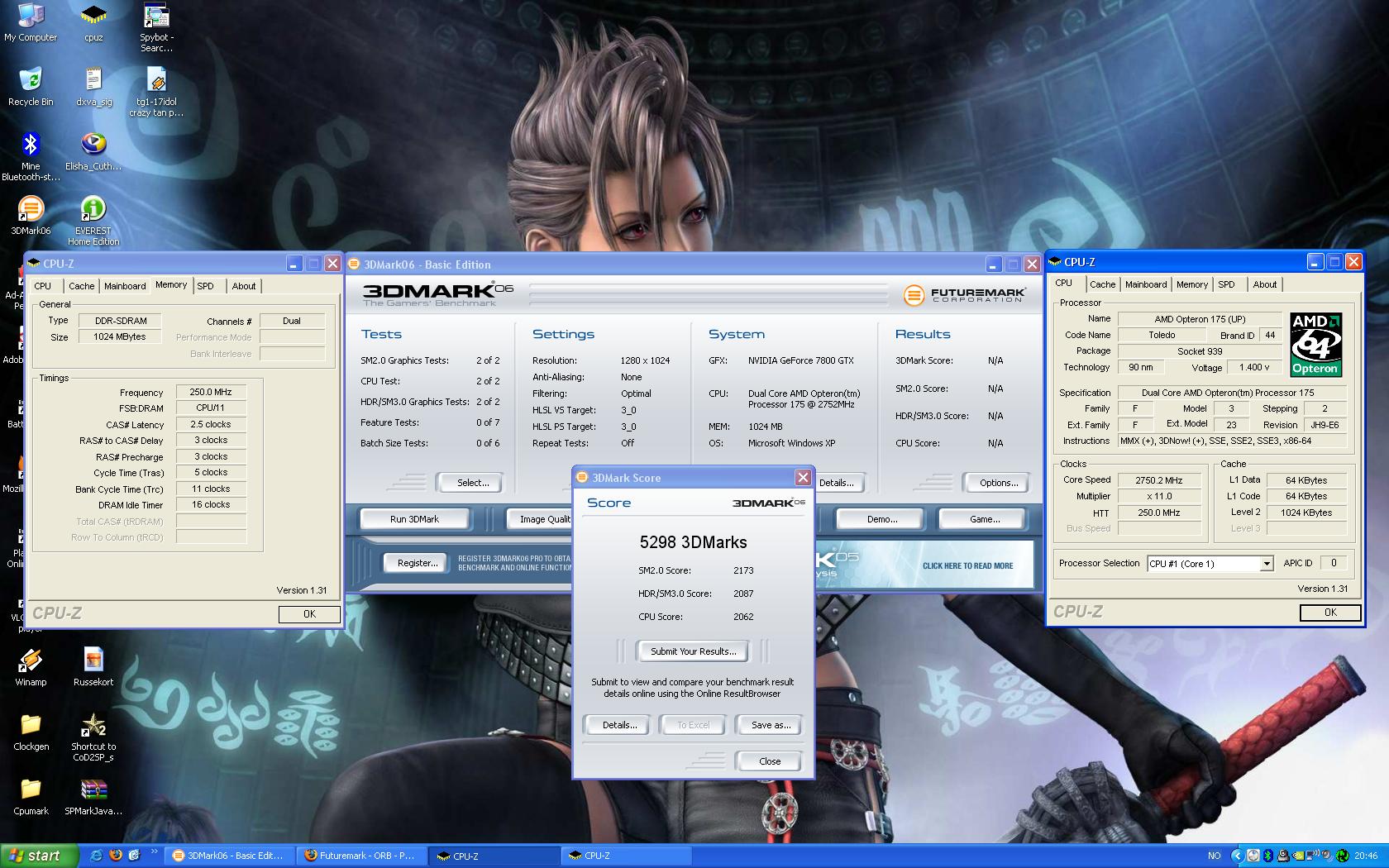The width and height of the screenshot is (1389, 868).
Task: Click the '2.5 clocks' CAS# Latency value
Action: 211,424
